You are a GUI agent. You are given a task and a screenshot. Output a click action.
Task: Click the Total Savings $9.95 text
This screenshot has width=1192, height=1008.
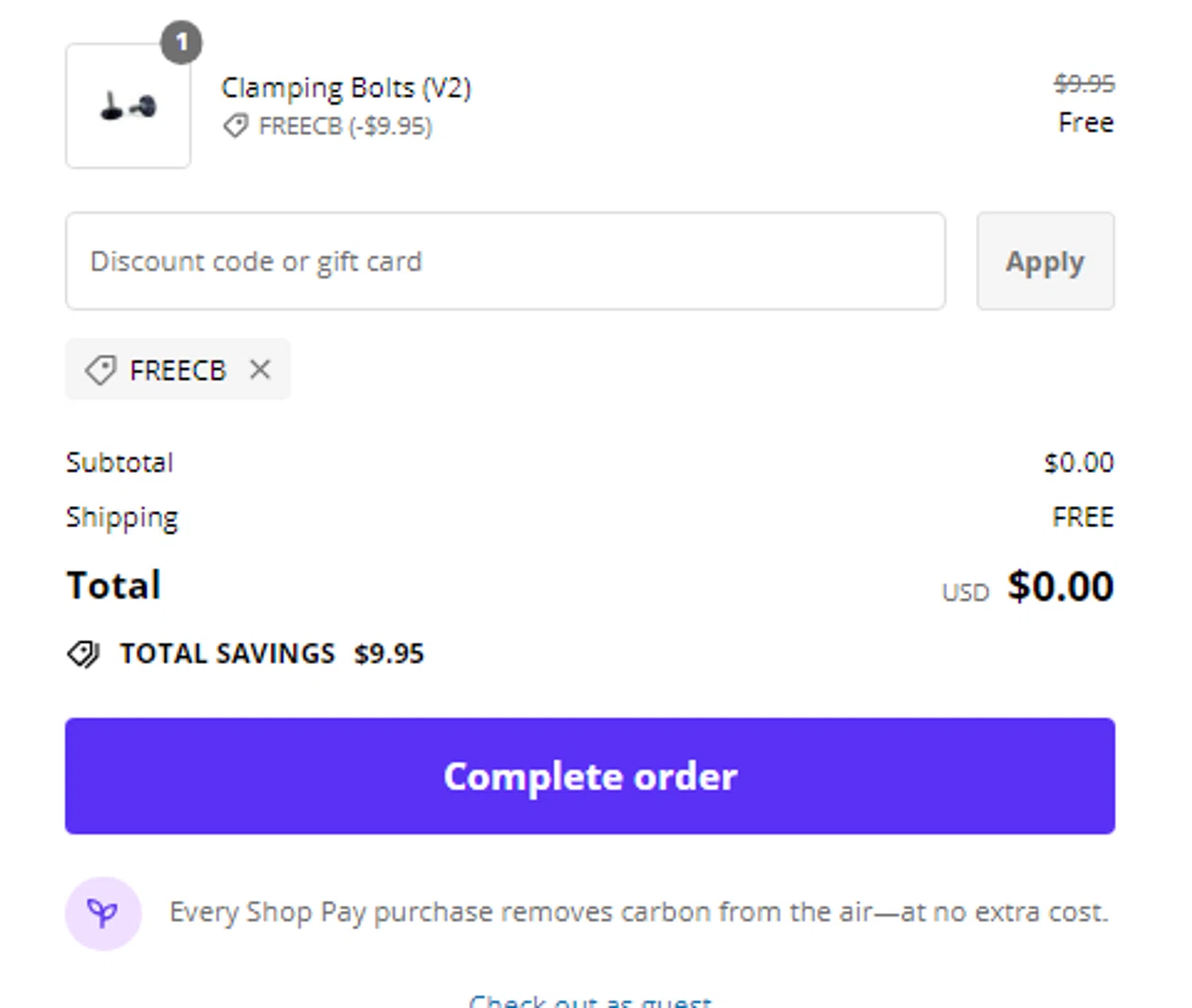272,654
